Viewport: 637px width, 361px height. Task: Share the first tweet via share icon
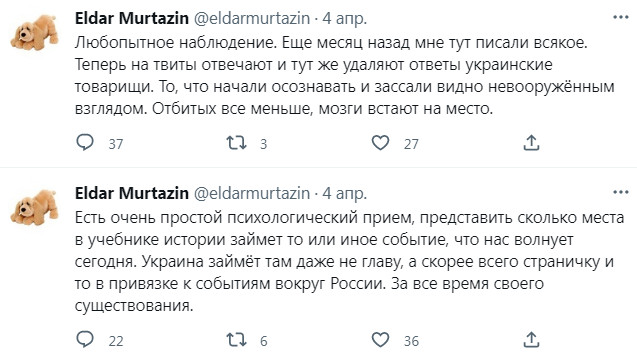(x=531, y=143)
